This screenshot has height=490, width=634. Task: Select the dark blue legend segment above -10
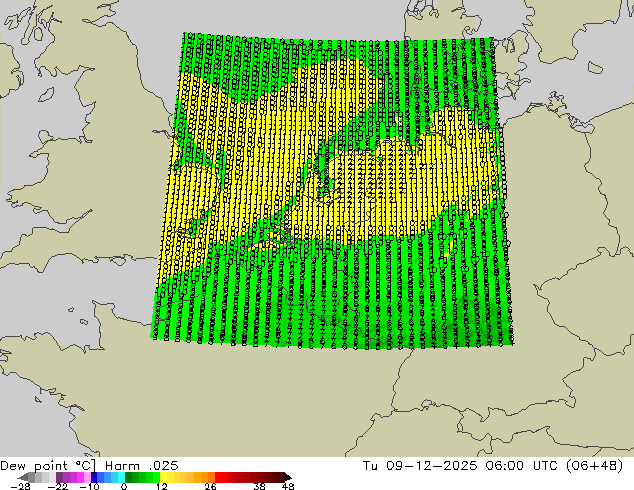94,477
